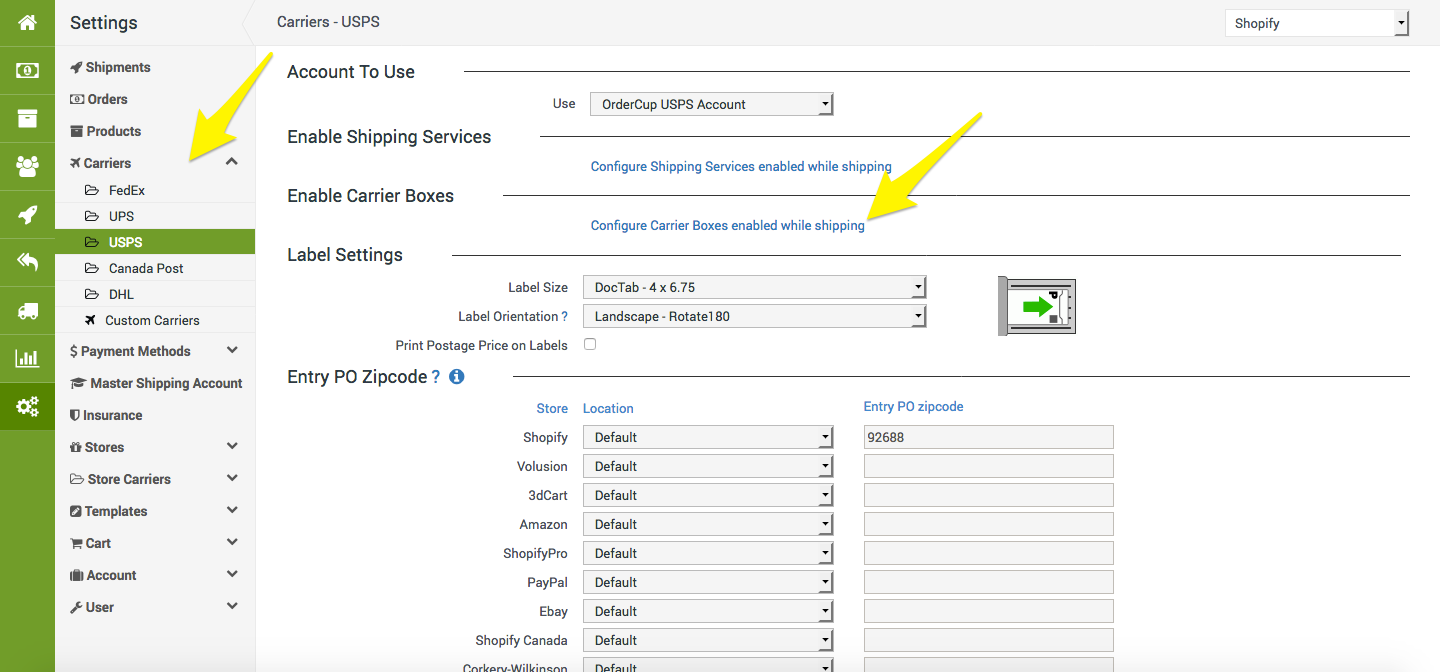The image size is (1440, 672).
Task: Open the Ebay row Location dropdown
Action: pyautogui.click(x=707, y=611)
